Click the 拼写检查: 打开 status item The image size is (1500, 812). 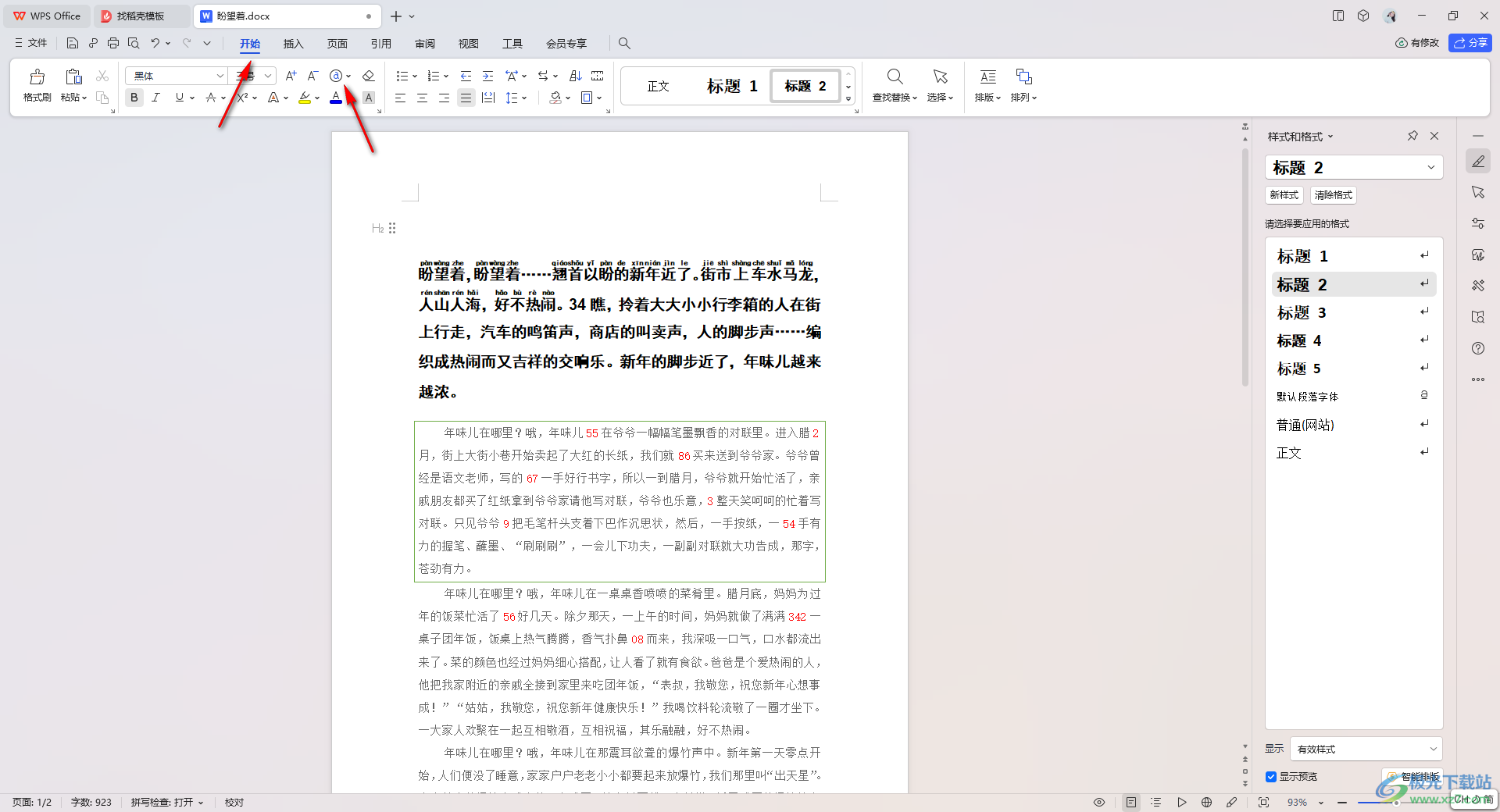click(x=166, y=802)
